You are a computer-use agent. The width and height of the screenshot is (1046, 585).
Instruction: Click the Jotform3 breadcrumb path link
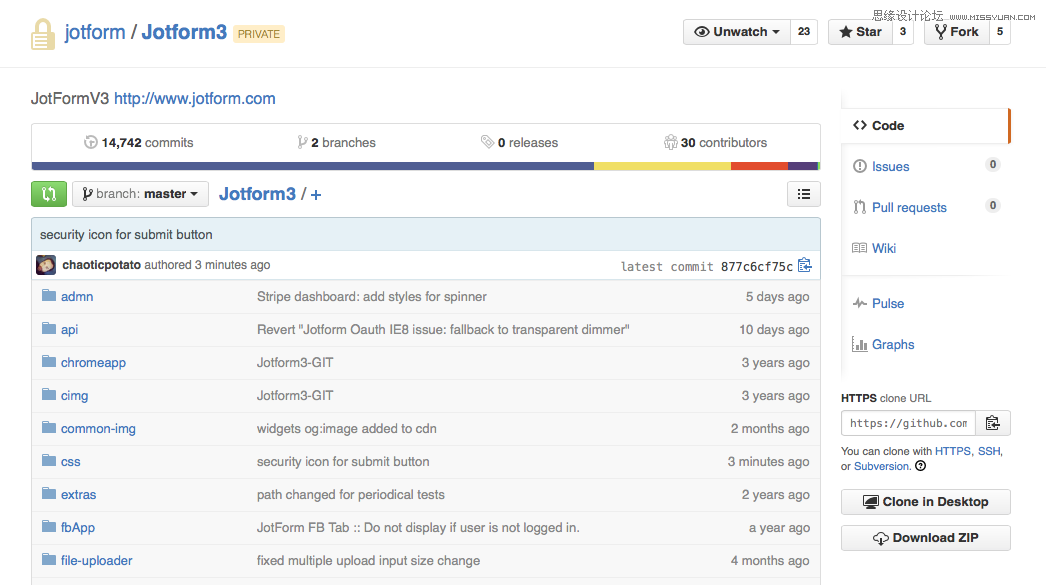point(257,194)
